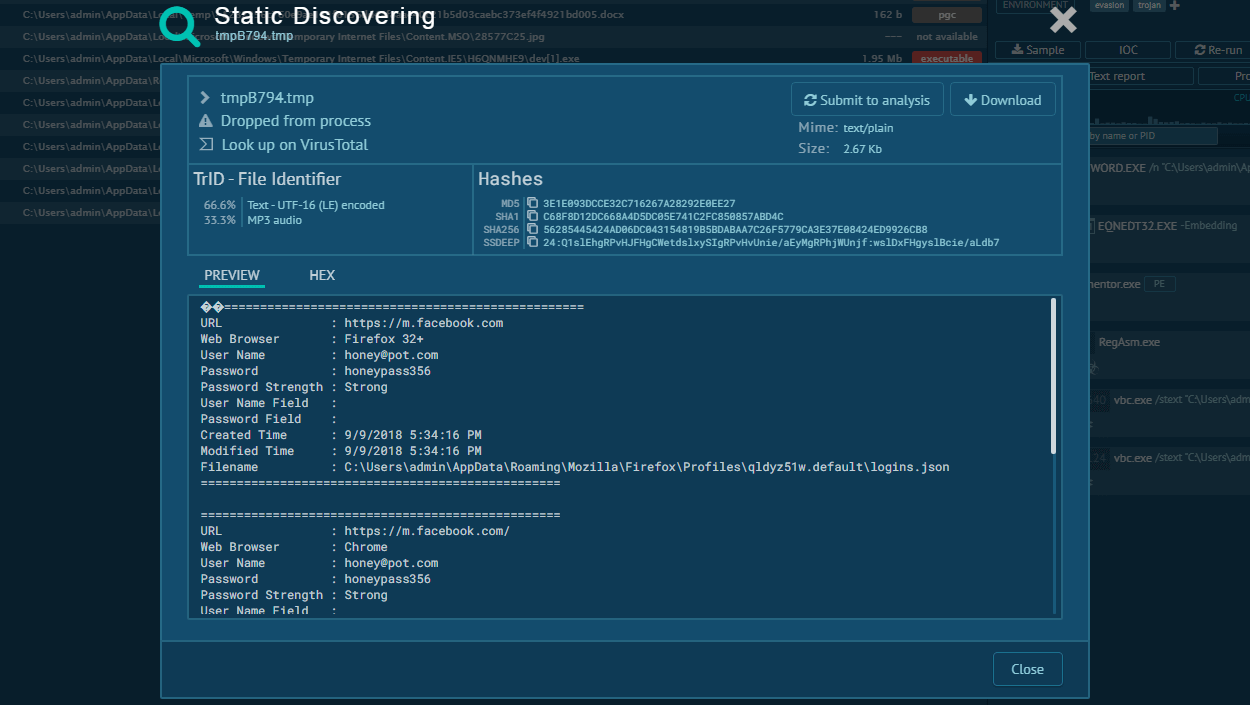Copy the SHA256 hash
Viewport: 1250px width, 705px height.
[533, 230]
